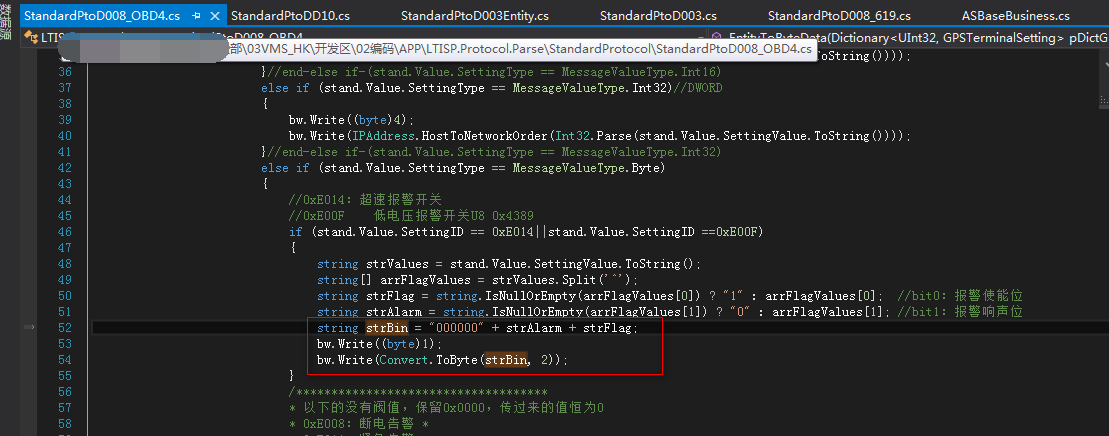Click strBin inside the Convert.ToByte call
Screen dimensions: 1109x436
[x=506, y=360]
